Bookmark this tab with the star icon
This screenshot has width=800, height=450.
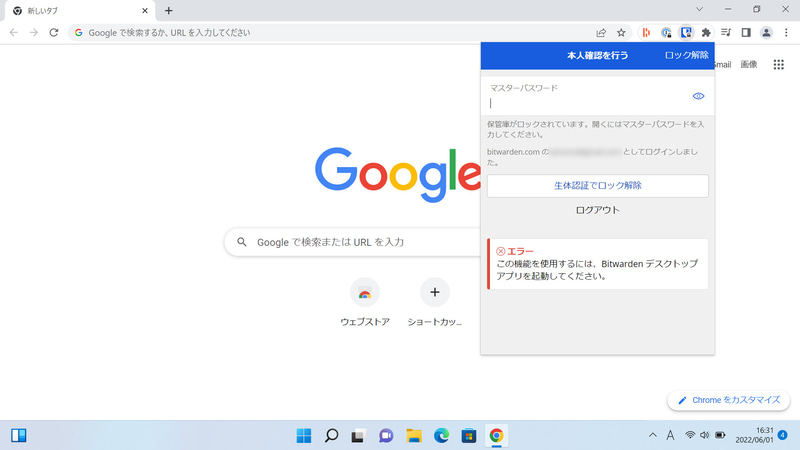[621, 33]
